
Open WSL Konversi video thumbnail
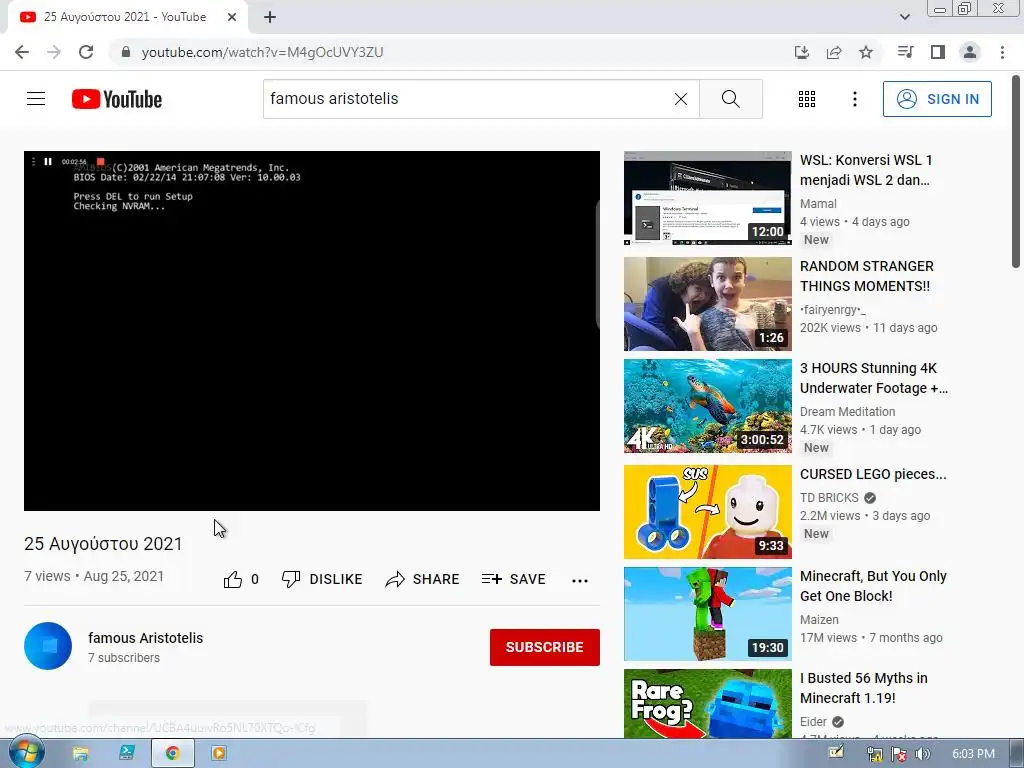[707, 199]
